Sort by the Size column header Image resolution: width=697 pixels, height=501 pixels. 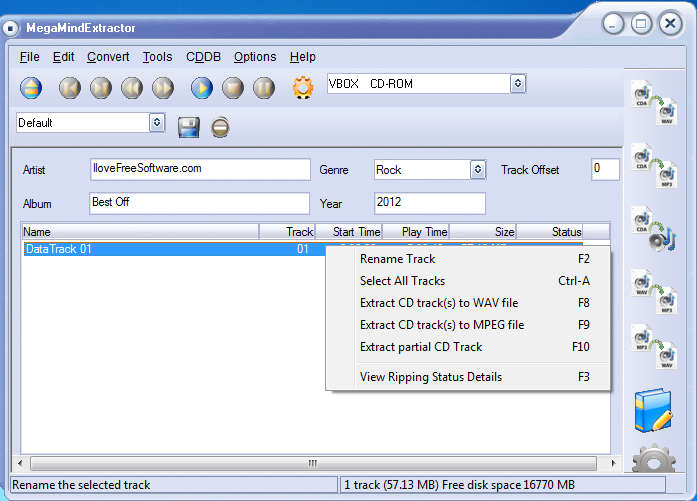(x=483, y=232)
